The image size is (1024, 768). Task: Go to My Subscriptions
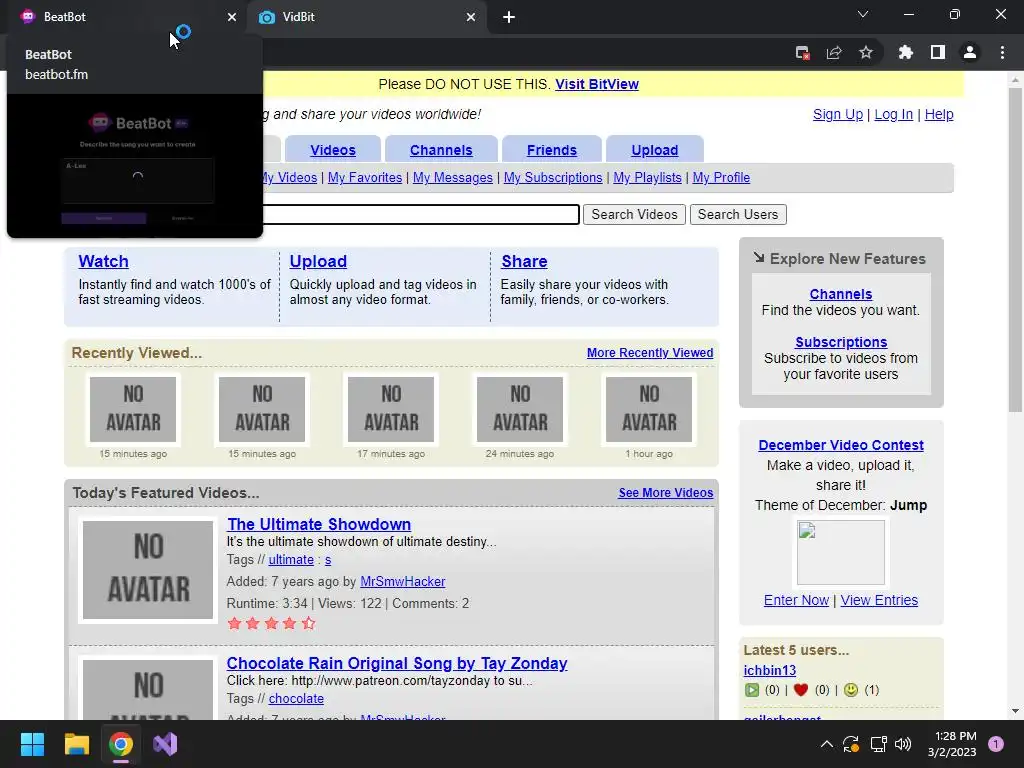tap(553, 178)
